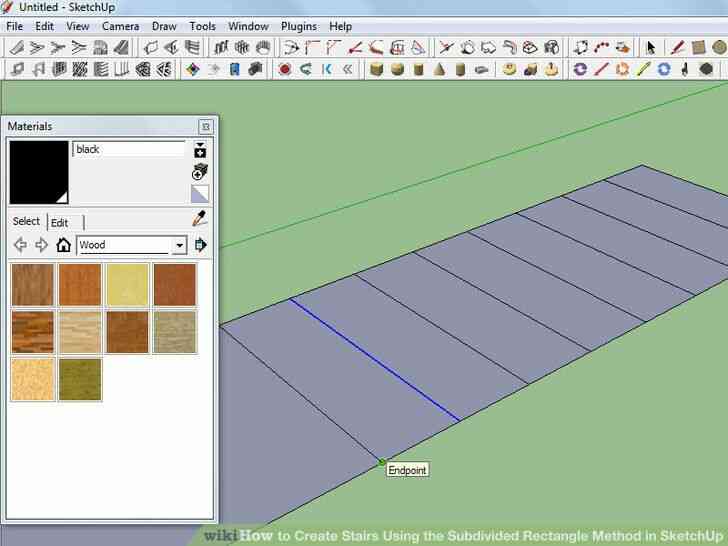The width and height of the screenshot is (728, 546).
Task: Open the Details arrow menu beside Wood
Action: [201, 245]
